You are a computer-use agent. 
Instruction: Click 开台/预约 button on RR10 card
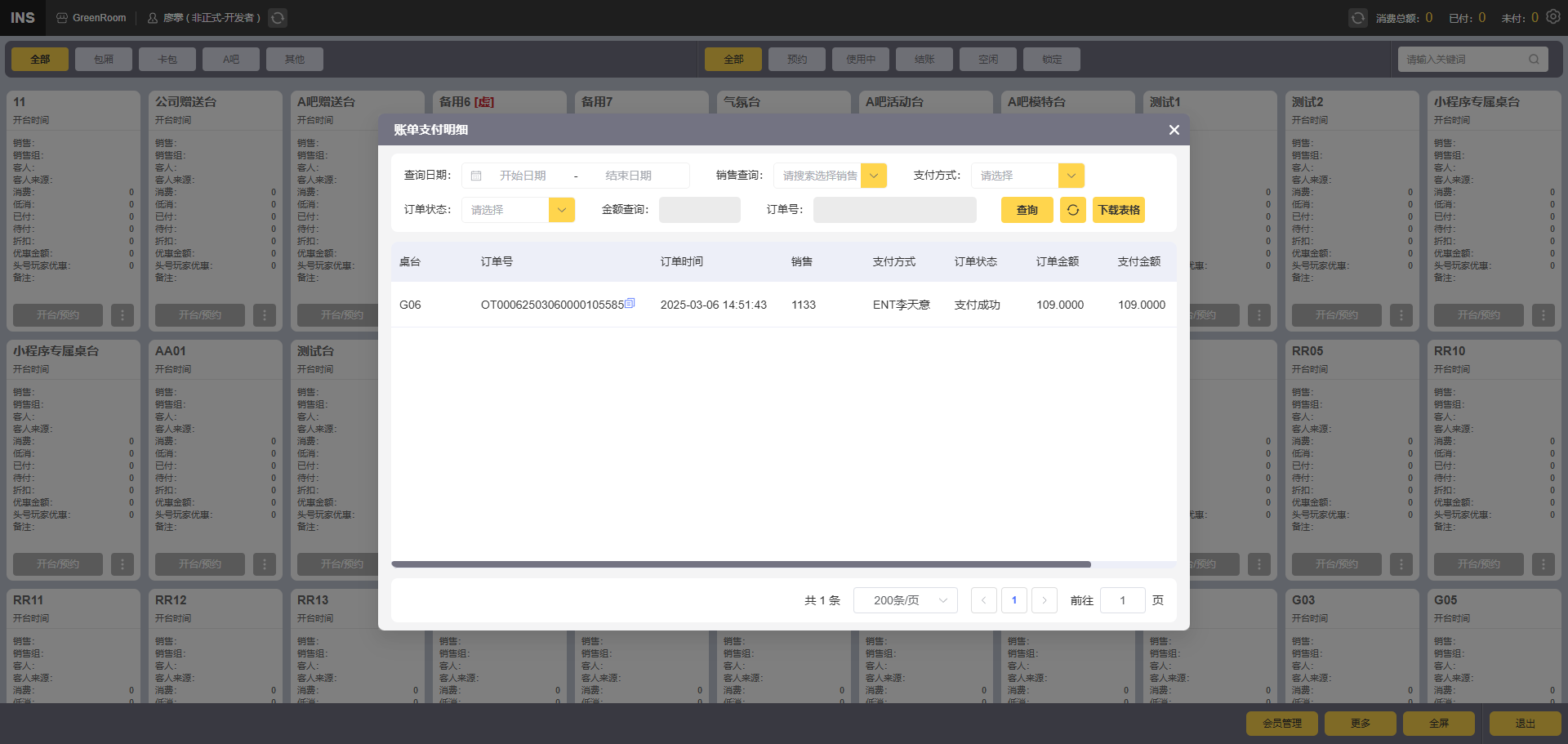point(1479,564)
